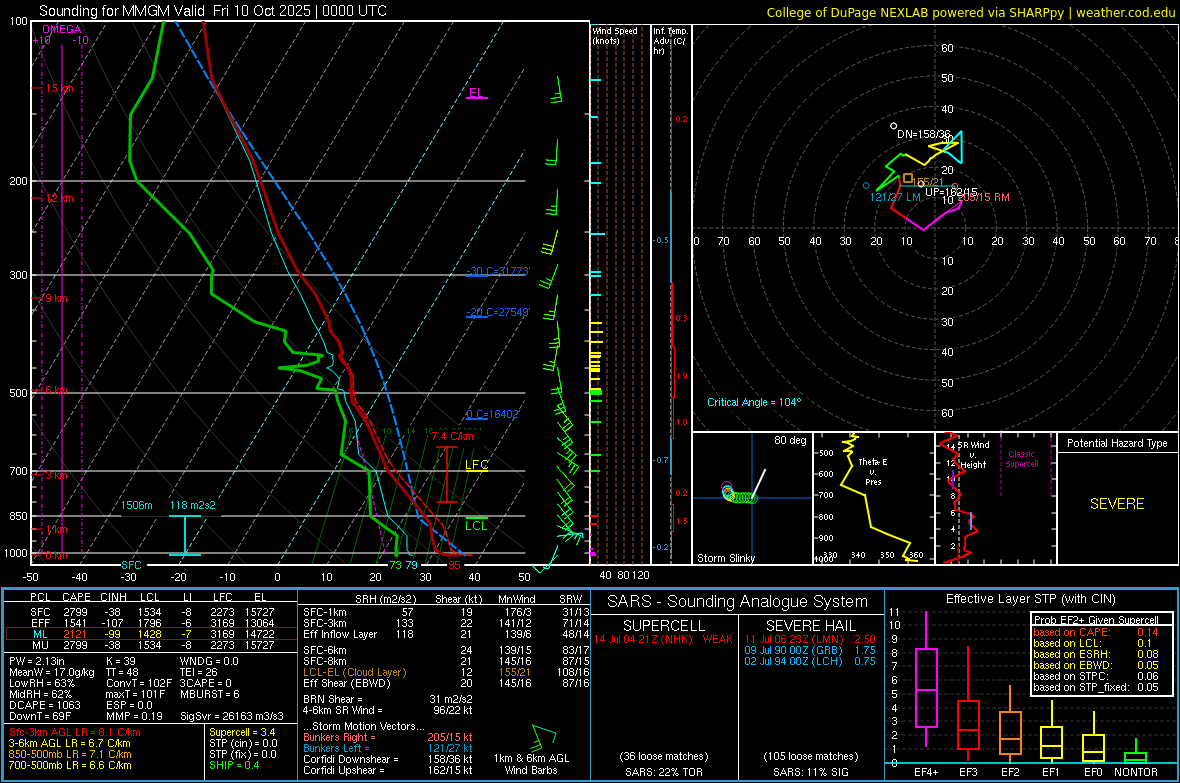1180x783 pixels.
Task: Select the -30 C=31773' height label
Action: (x=497, y=271)
